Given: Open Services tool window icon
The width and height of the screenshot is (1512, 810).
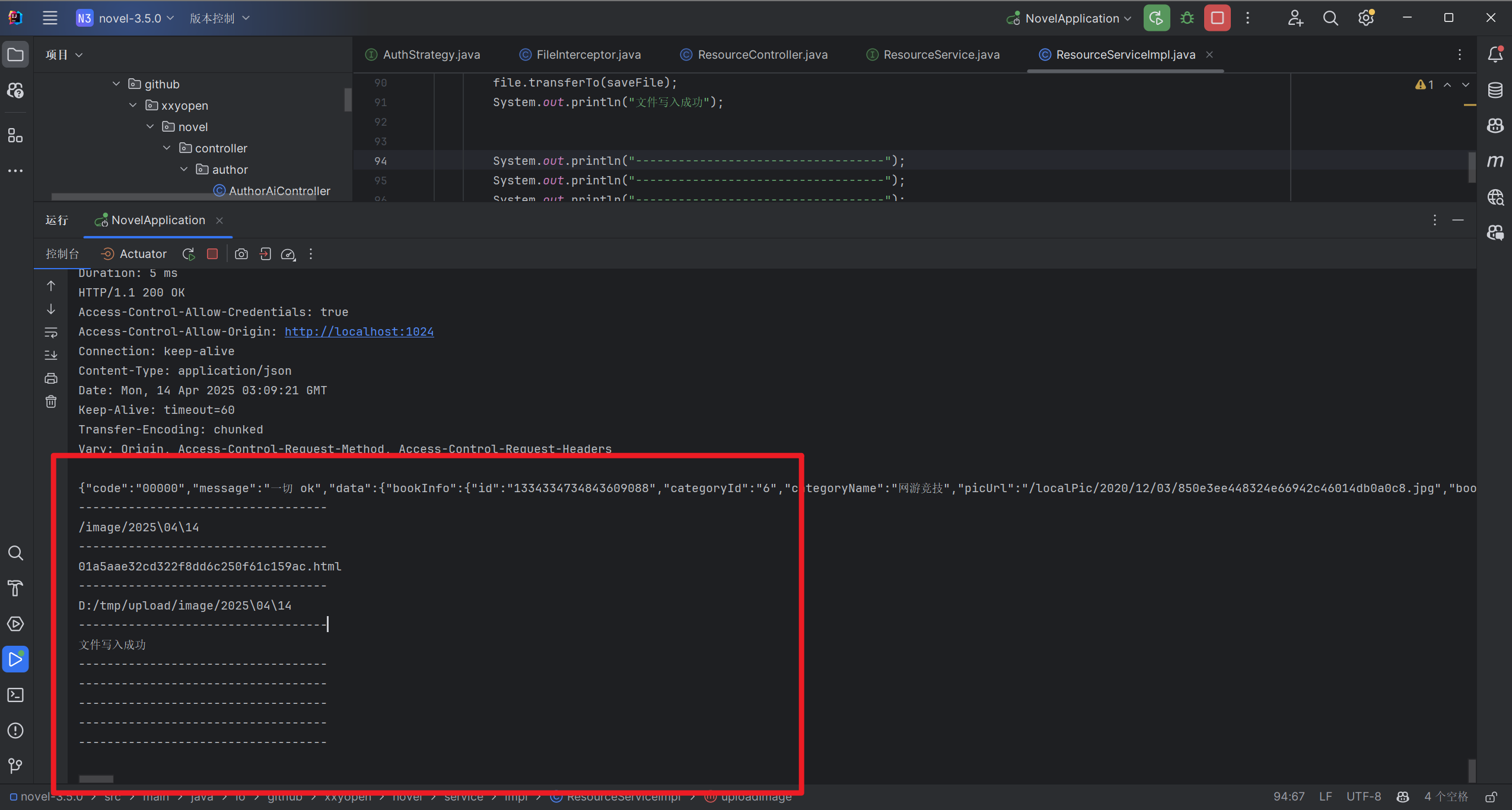Looking at the screenshot, I should point(15,624).
